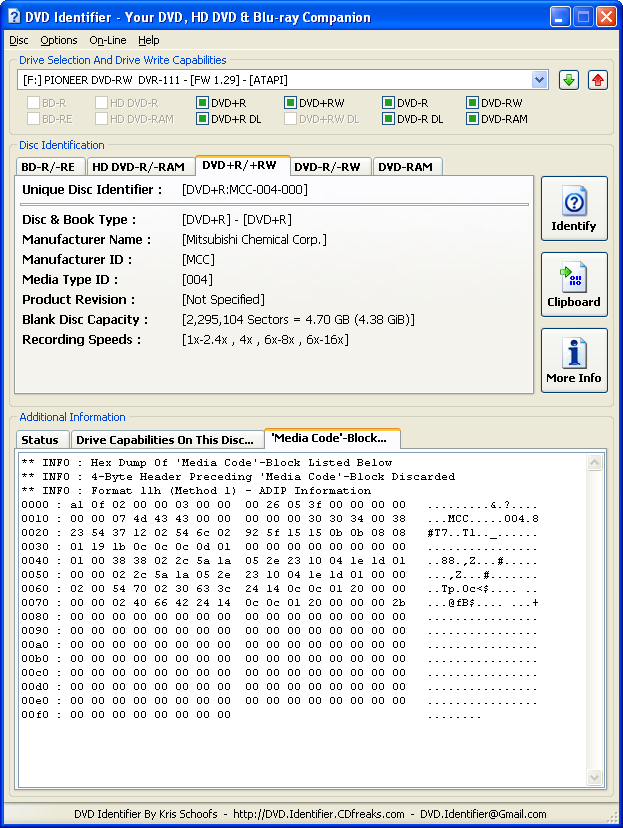
Task: Click the recording speeds value
Action: click(x=265, y=340)
